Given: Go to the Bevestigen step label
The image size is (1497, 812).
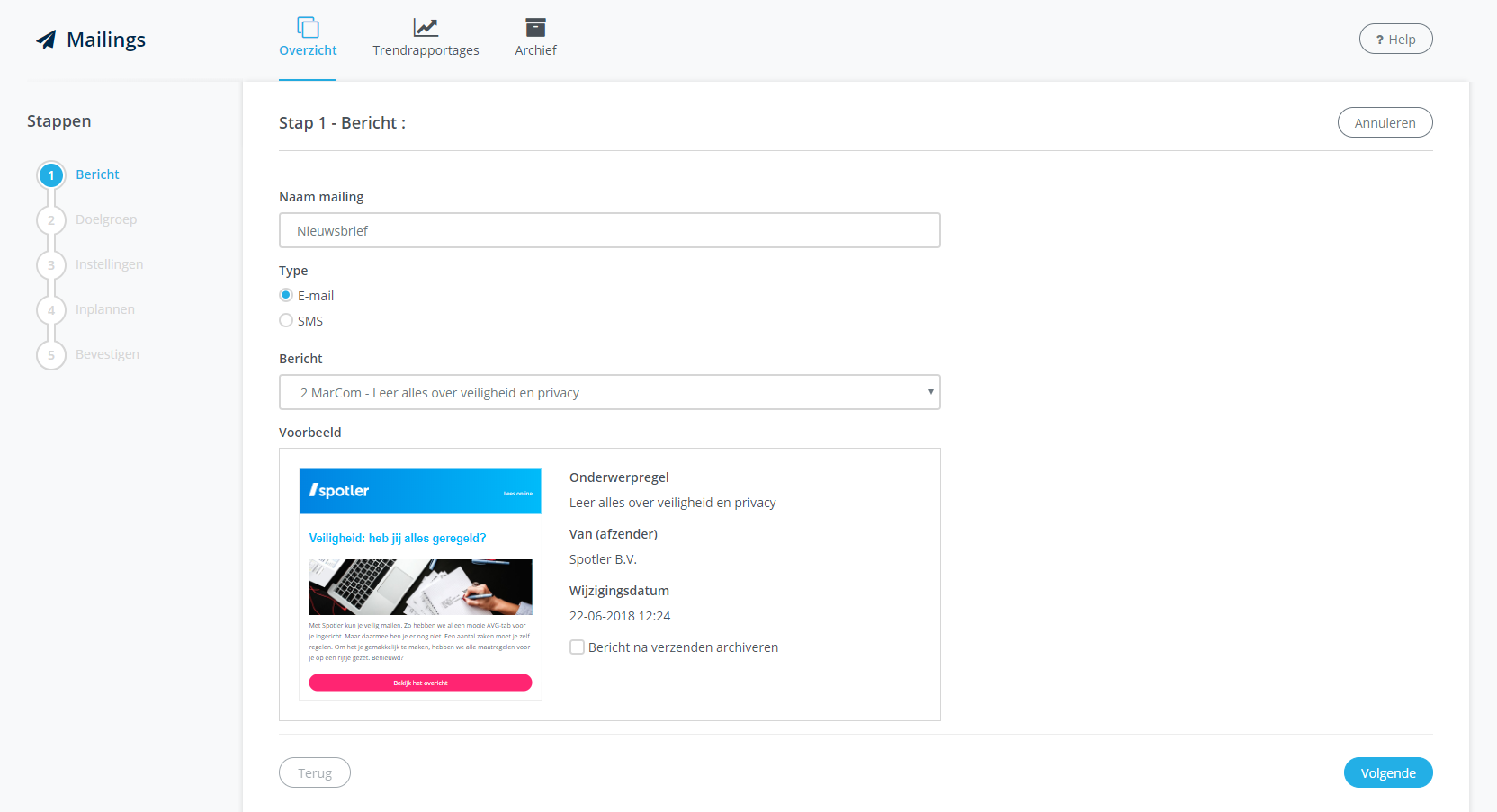Looking at the screenshot, I should (107, 354).
